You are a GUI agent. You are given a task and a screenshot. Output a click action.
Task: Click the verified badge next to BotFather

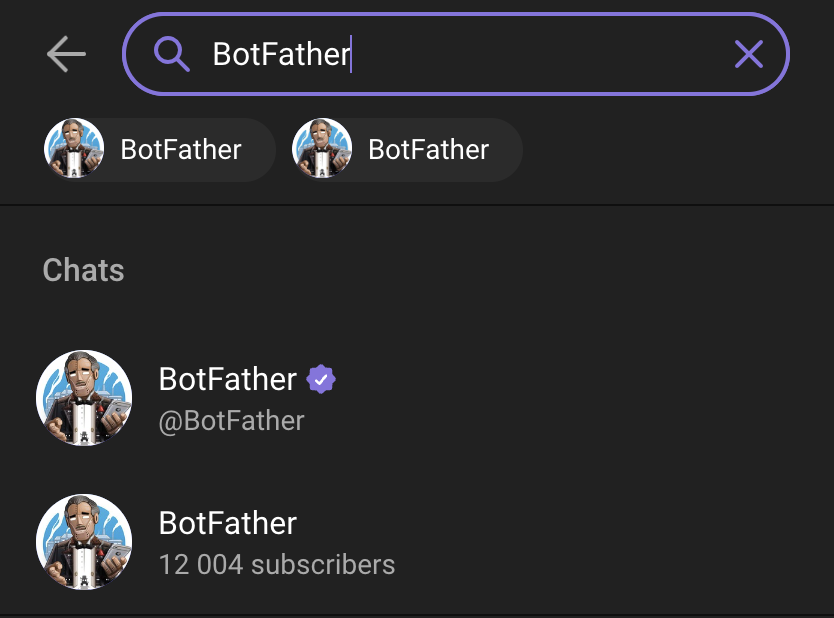321,380
